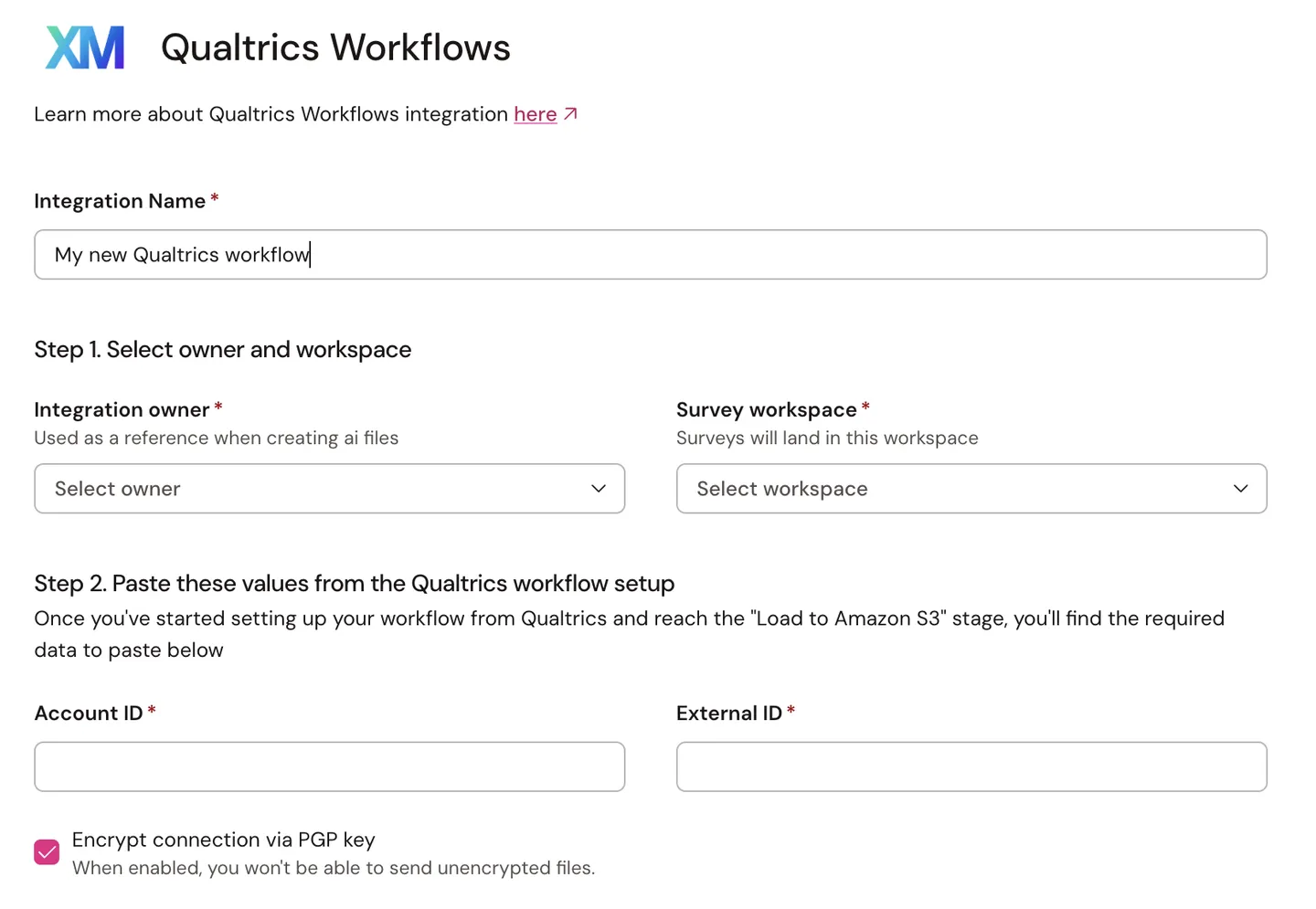Click the Account ID label
Viewport: 1316px width, 909px height.
coord(89,713)
